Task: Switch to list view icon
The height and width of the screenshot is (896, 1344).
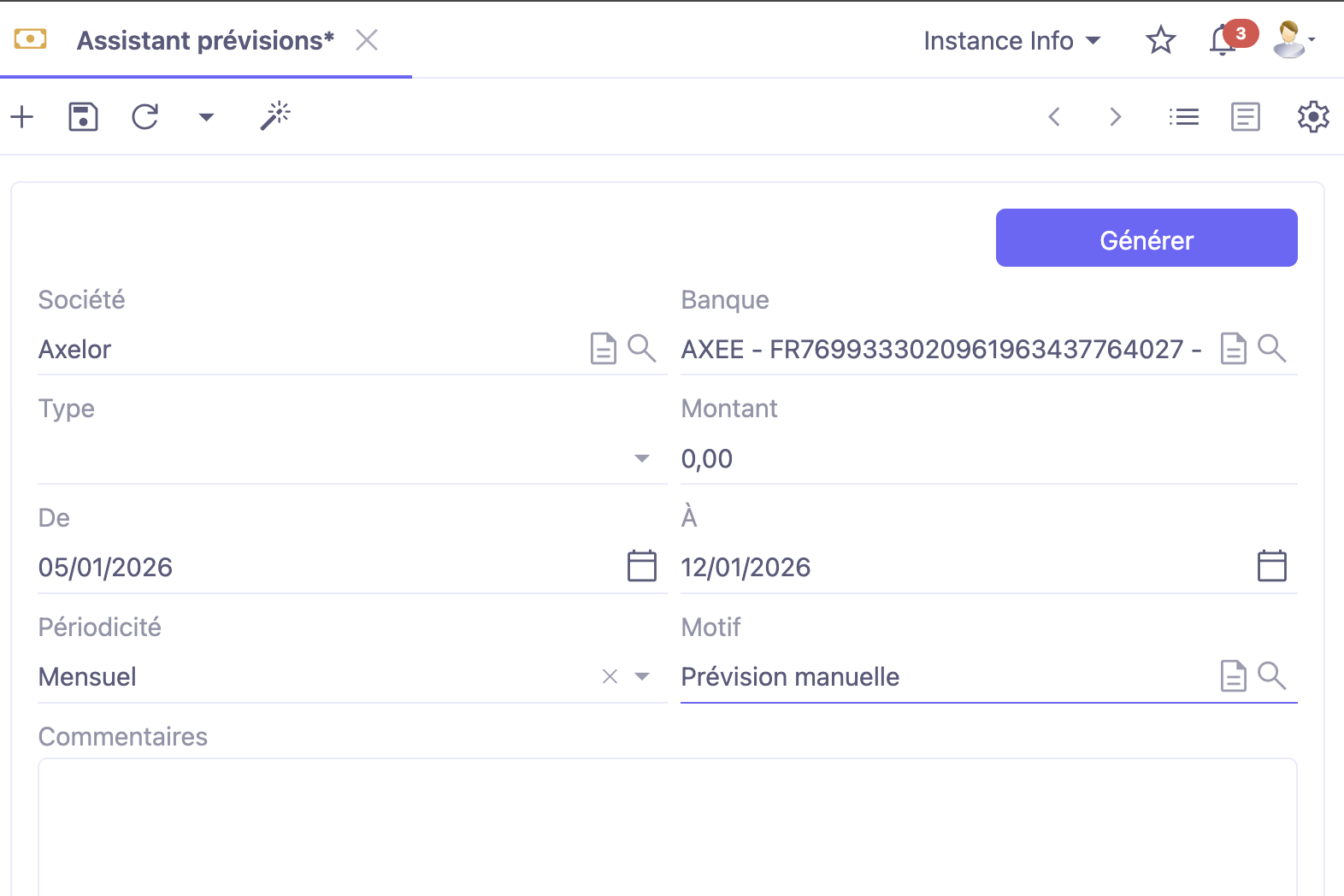Action: 1184,116
